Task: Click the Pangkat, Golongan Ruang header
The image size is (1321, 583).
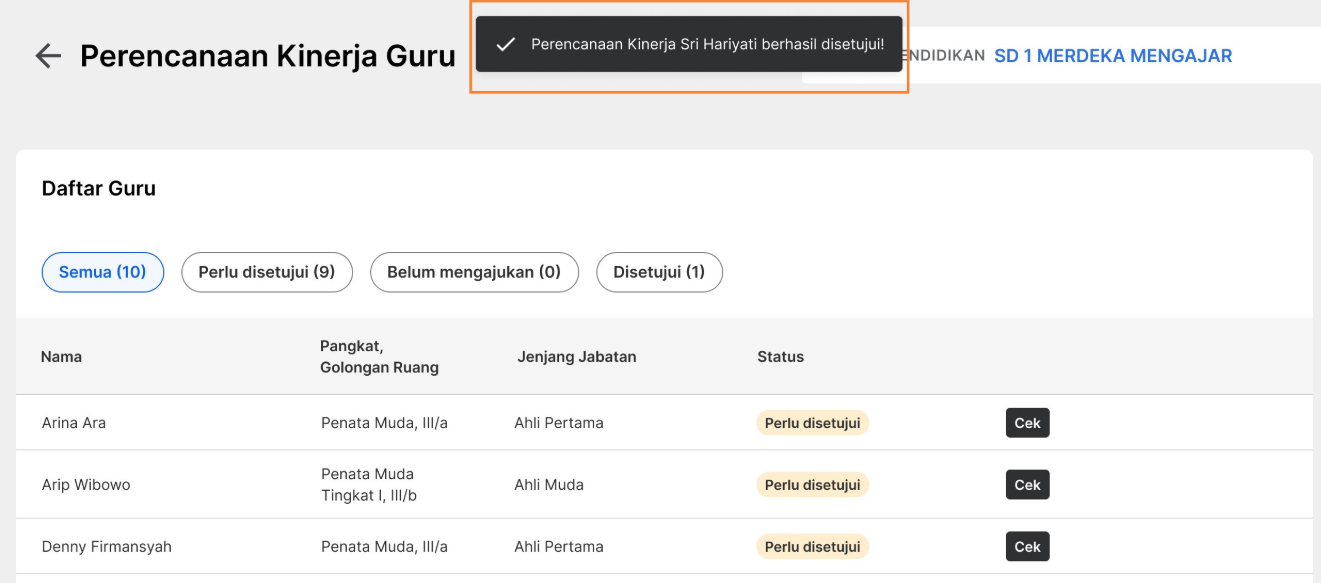Action: [379, 357]
